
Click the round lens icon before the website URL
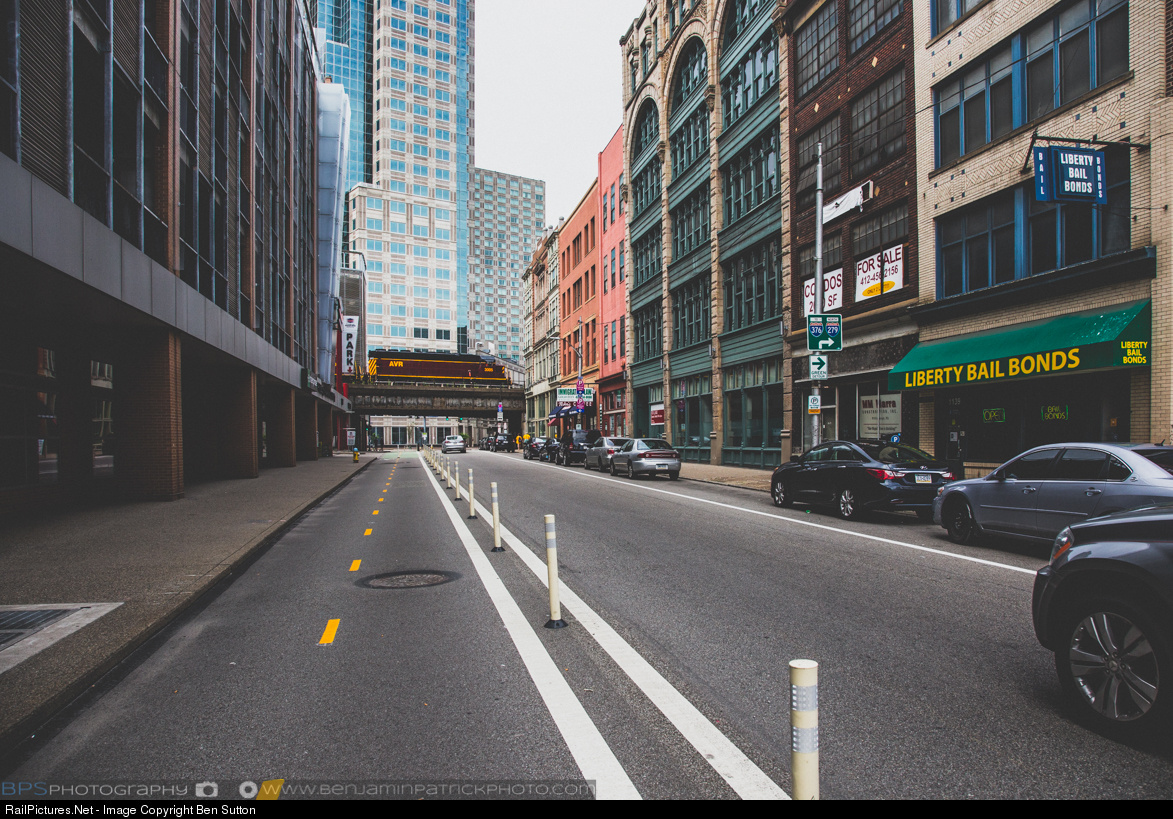[247, 789]
